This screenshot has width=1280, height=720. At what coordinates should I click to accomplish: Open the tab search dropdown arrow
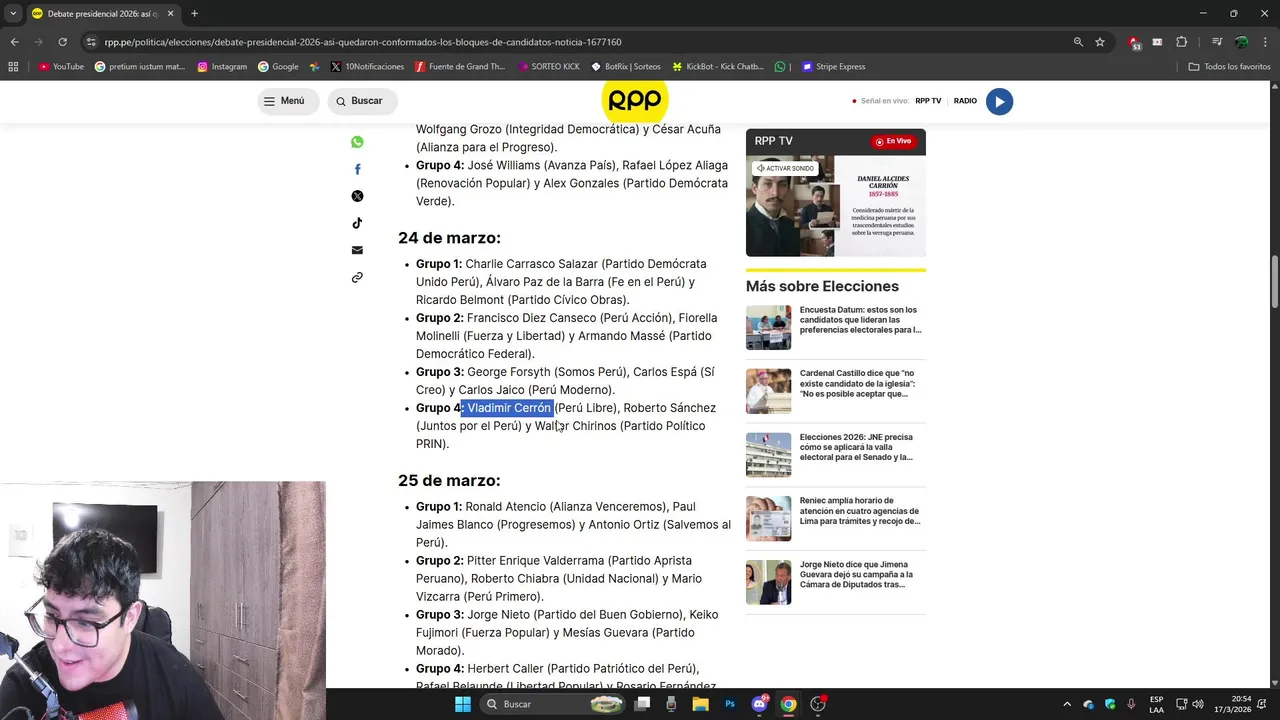point(12,14)
